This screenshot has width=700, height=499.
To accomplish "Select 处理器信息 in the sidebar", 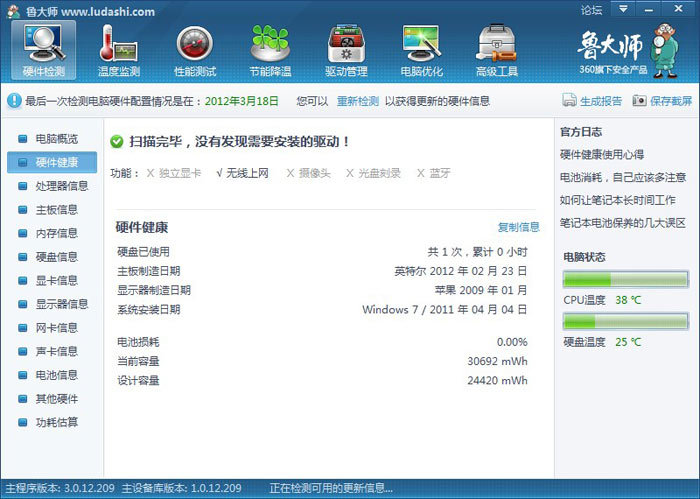I will 52,186.
